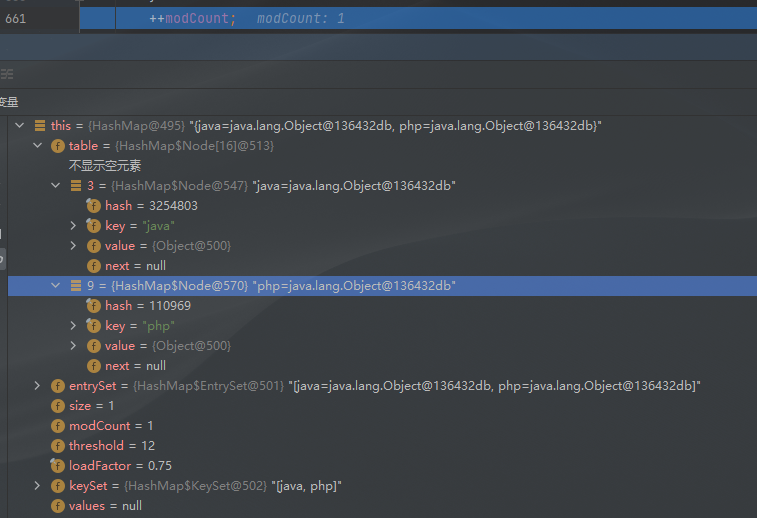Click the array element icon of entry 3
This screenshot has width=757, height=518.
point(76,185)
